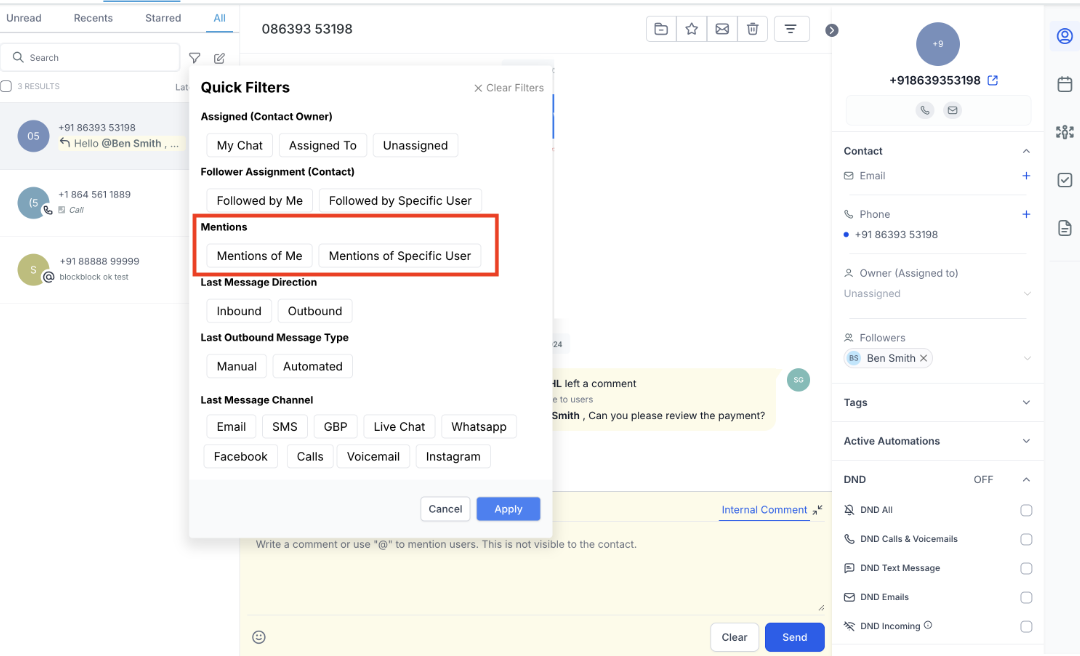Click the phone call icon under contact number
Screen dimensions: 1080x656
pyautogui.click(x=924, y=110)
